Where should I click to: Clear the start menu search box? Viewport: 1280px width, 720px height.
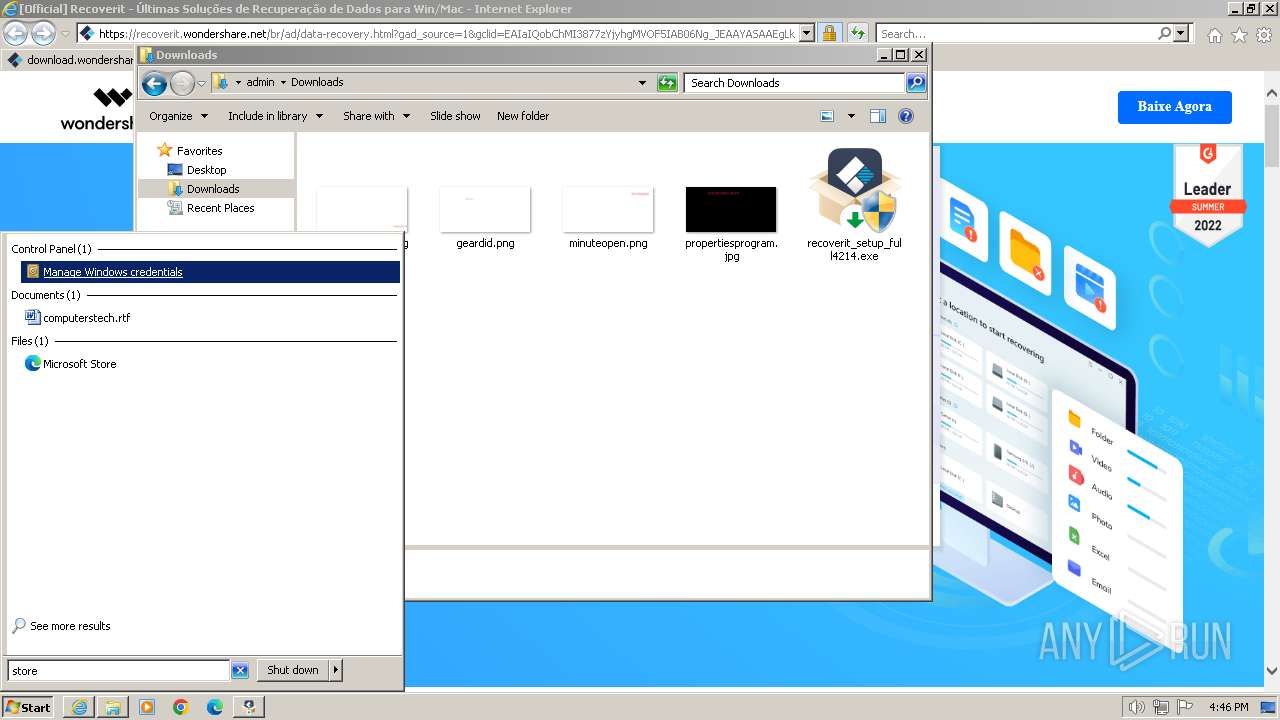pos(240,671)
